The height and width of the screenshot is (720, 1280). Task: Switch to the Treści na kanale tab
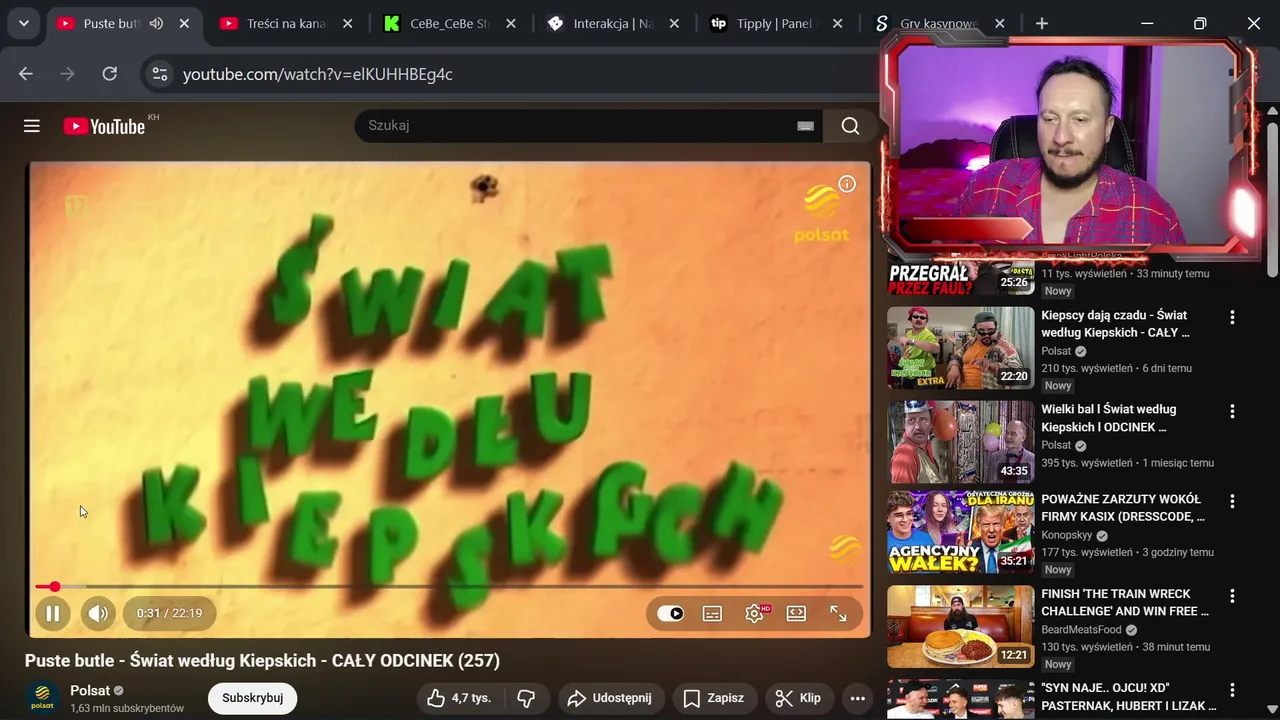(x=286, y=23)
